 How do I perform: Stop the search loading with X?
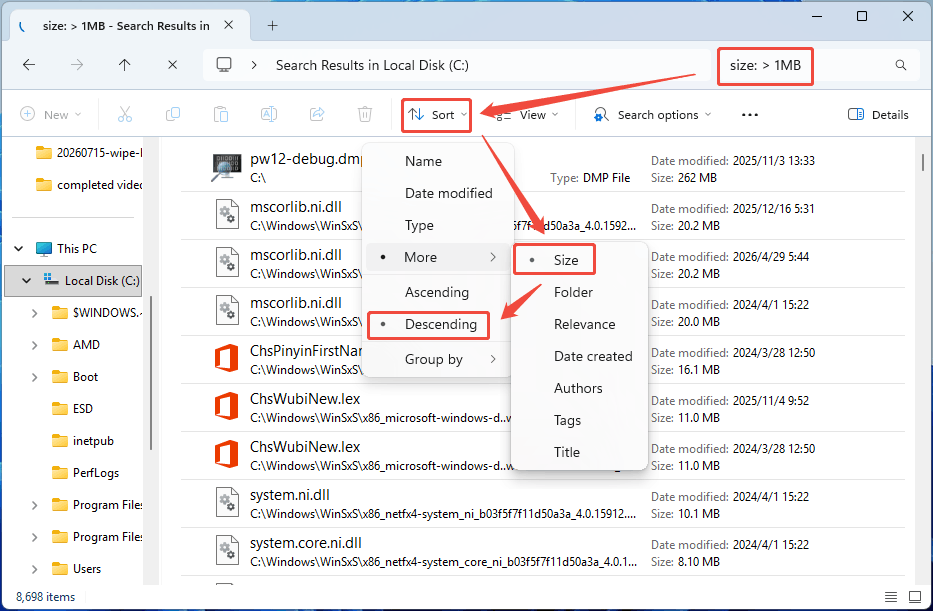[173, 65]
